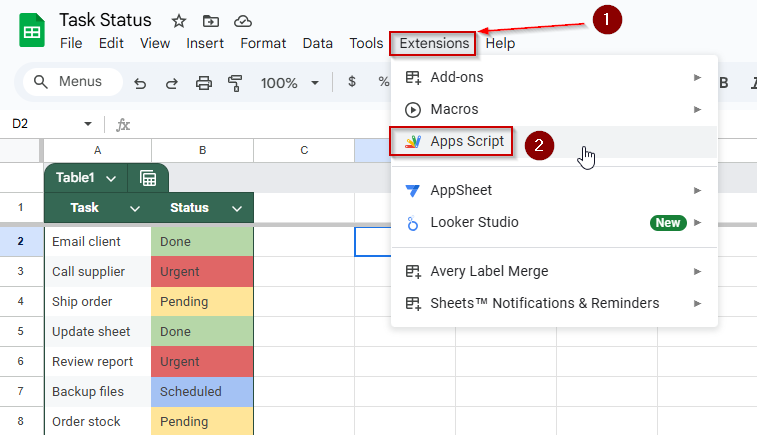Star the Task Status document

point(179,21)
